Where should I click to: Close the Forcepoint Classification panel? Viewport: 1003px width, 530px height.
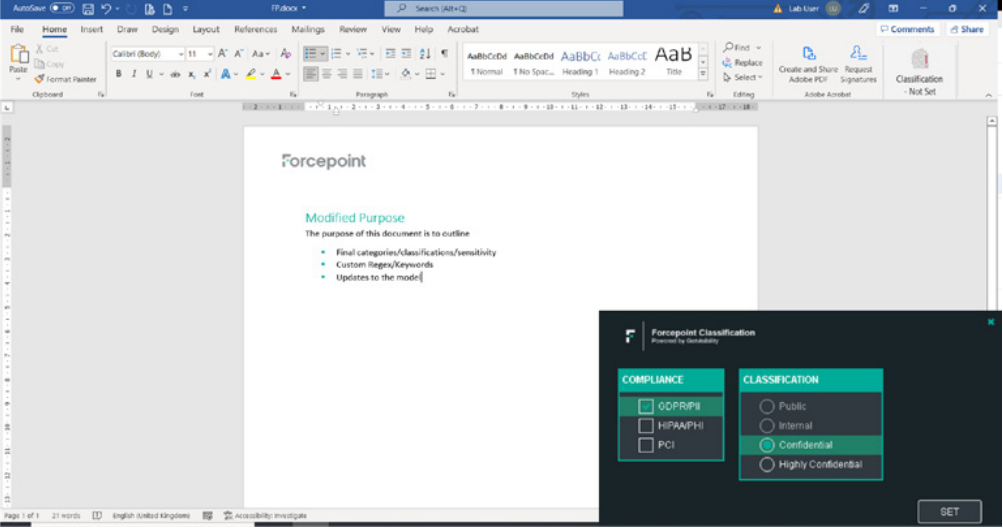(x=991, y=322)
